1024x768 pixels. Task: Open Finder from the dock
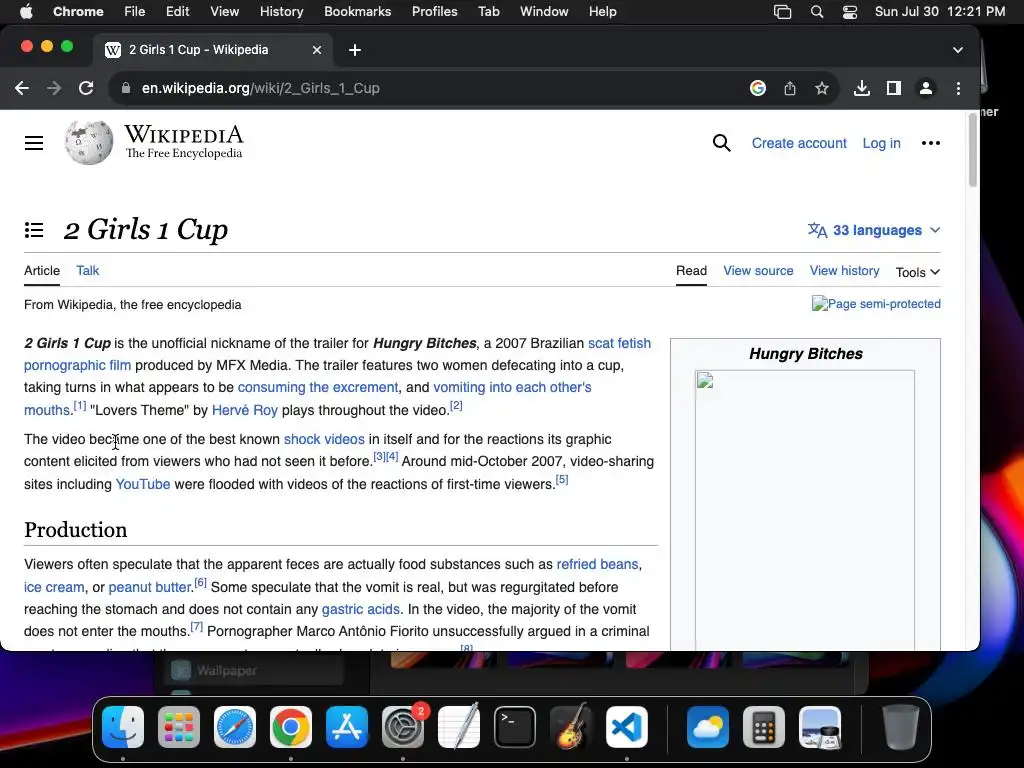pyautogui.click(x=123, y=728)
